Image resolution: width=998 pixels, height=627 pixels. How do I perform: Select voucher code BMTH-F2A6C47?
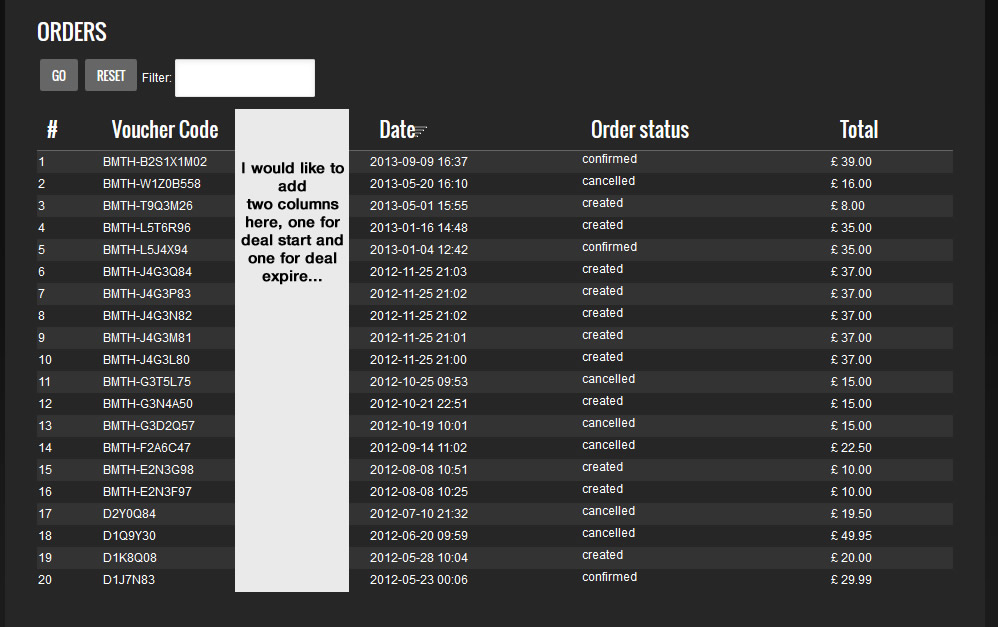[146, 447]
